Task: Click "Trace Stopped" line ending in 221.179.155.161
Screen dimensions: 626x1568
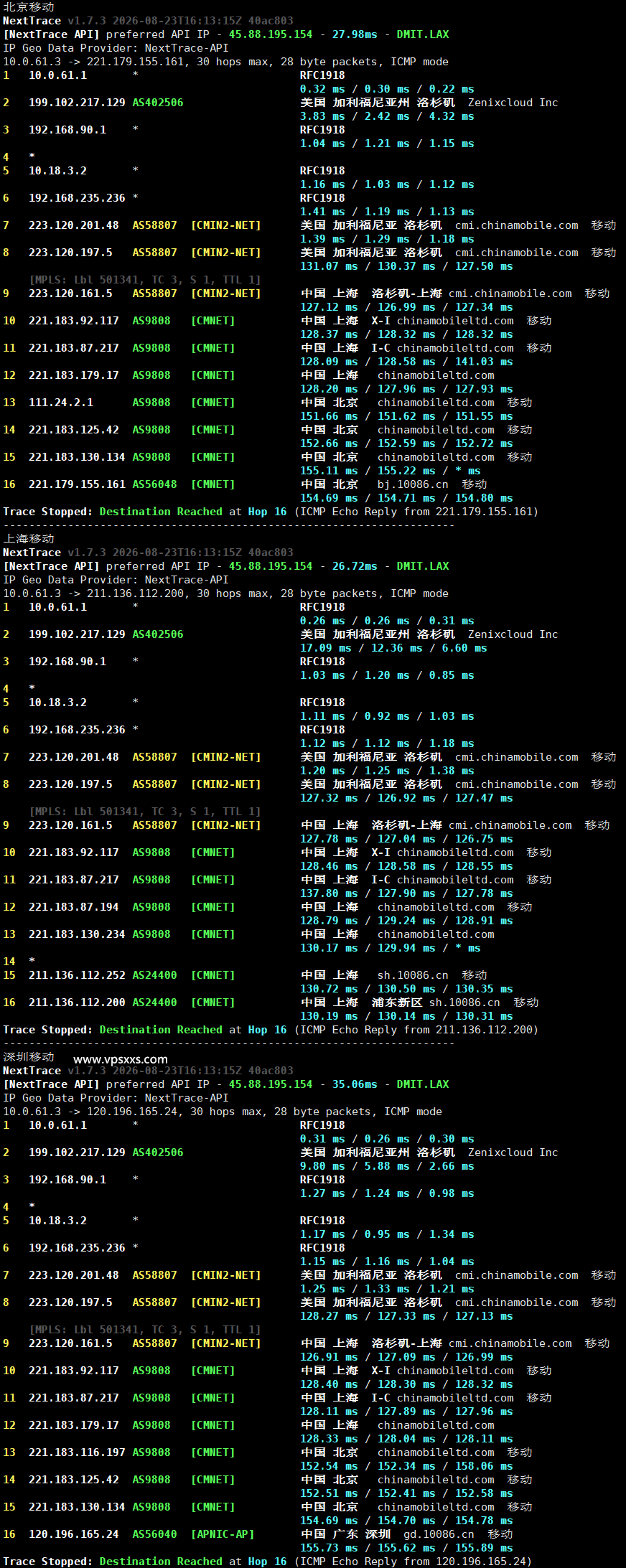Action: coord(271,512)
